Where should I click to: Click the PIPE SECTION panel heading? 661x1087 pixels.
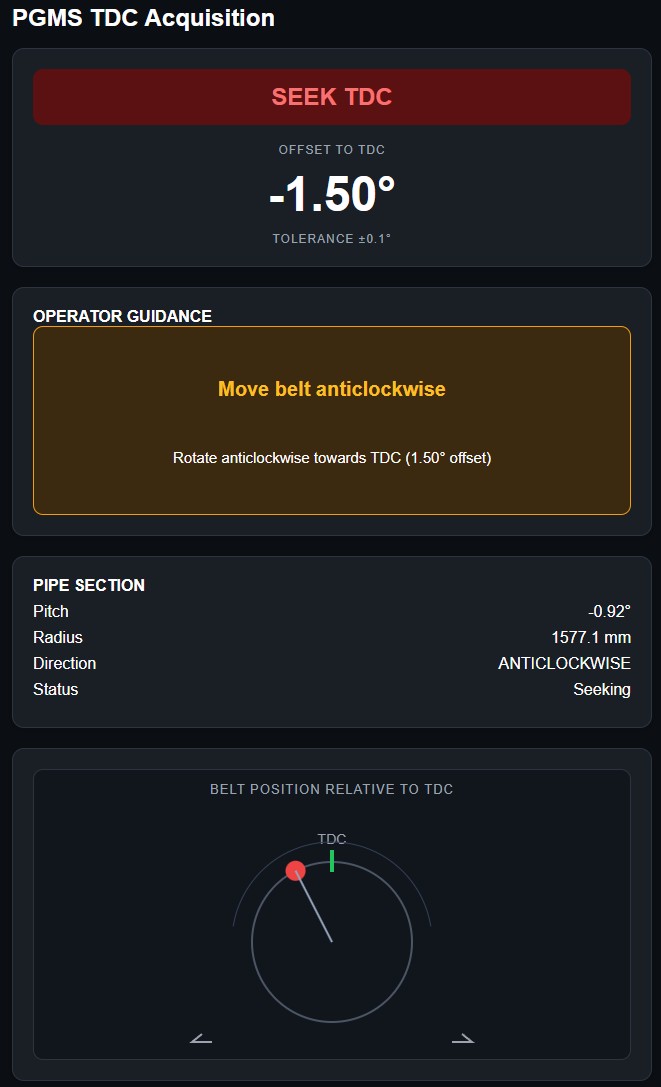(x=89, y=585)
